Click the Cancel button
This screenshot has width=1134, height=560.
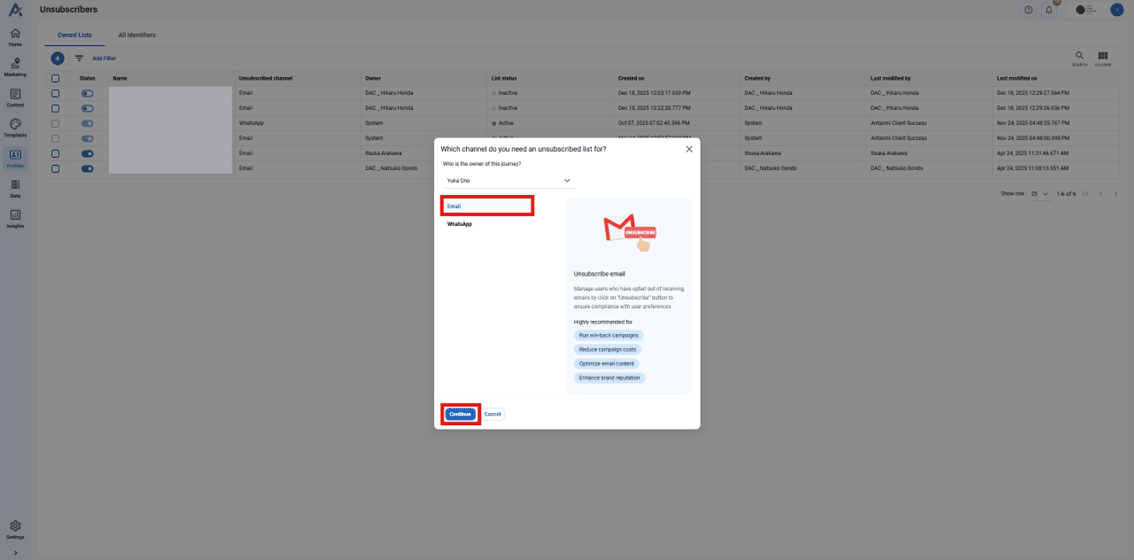[493, 414]
